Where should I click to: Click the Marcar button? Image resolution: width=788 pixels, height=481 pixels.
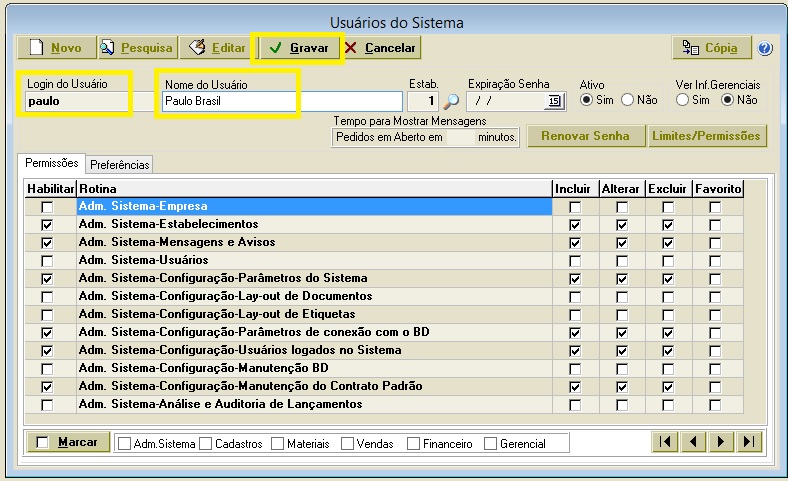(x=68, y=442)
